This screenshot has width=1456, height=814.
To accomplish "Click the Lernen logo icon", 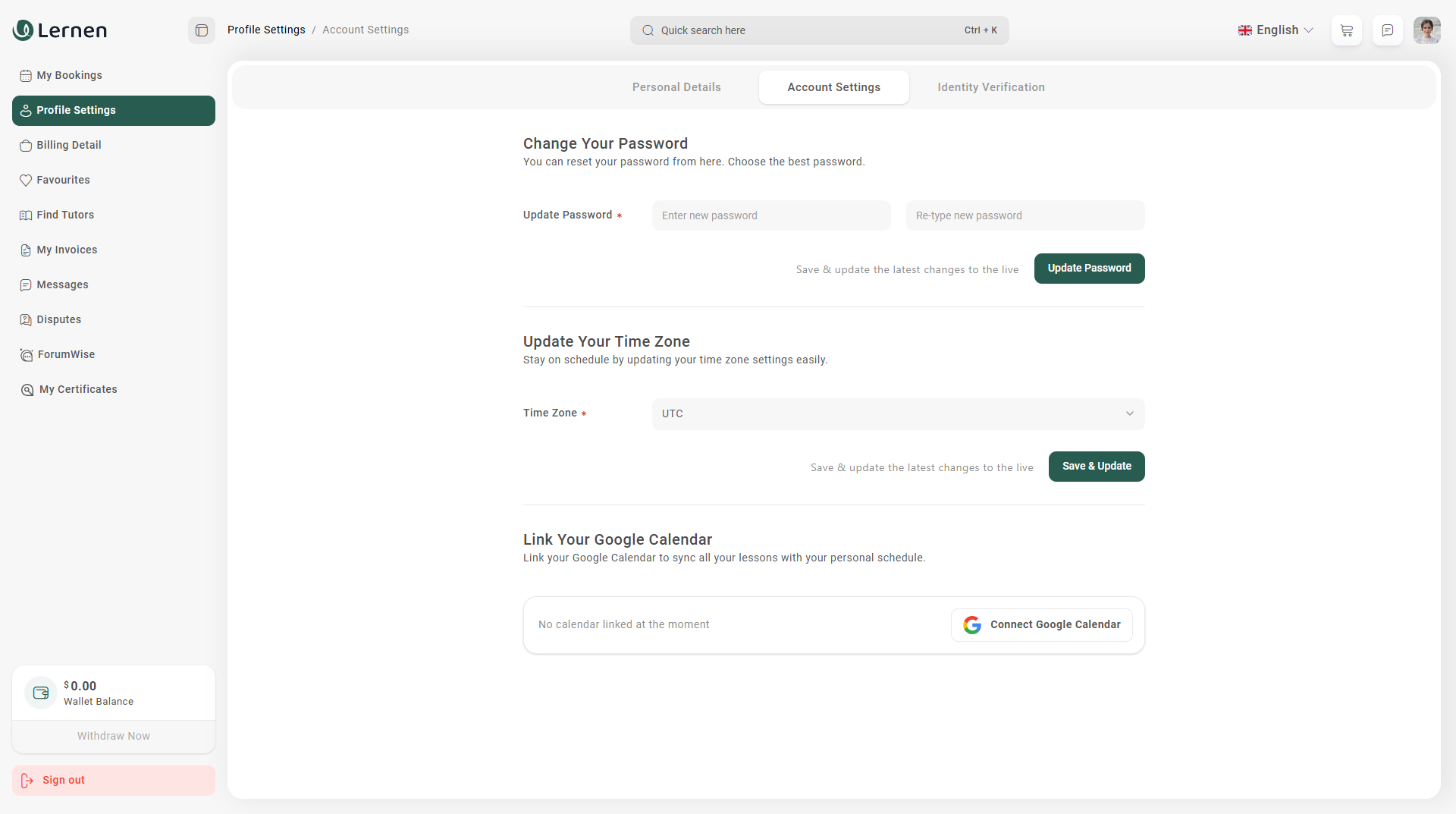I will coord(23,30).
